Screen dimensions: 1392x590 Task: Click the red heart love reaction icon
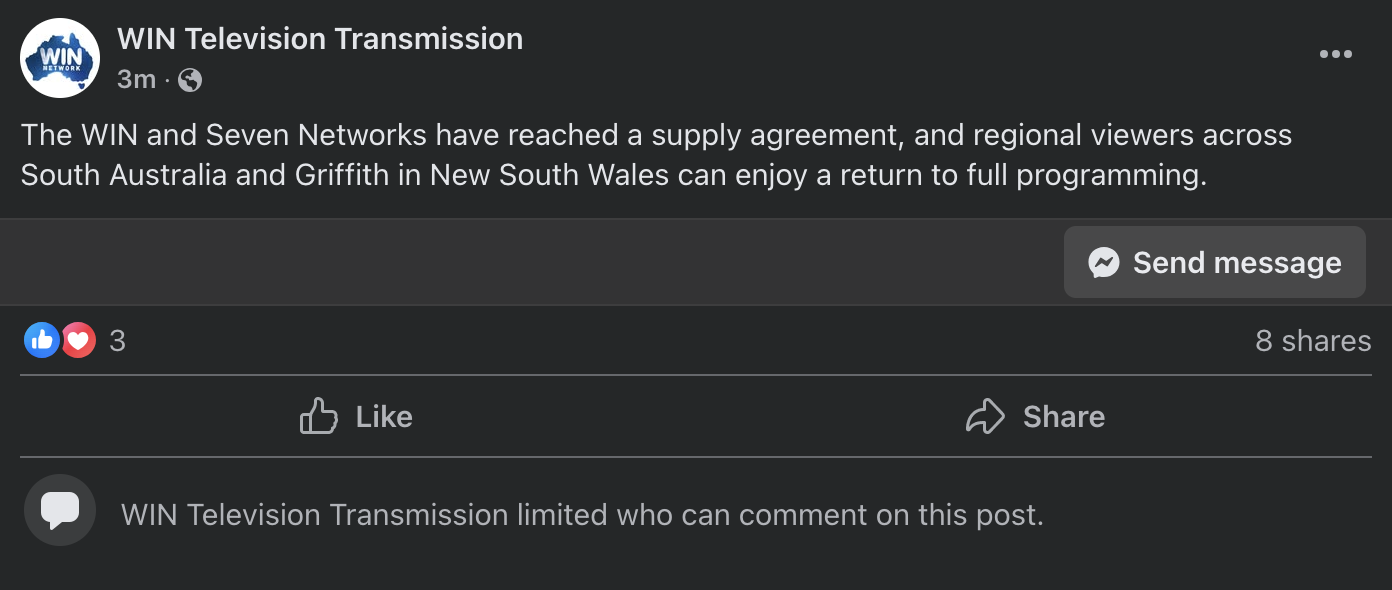78,341
